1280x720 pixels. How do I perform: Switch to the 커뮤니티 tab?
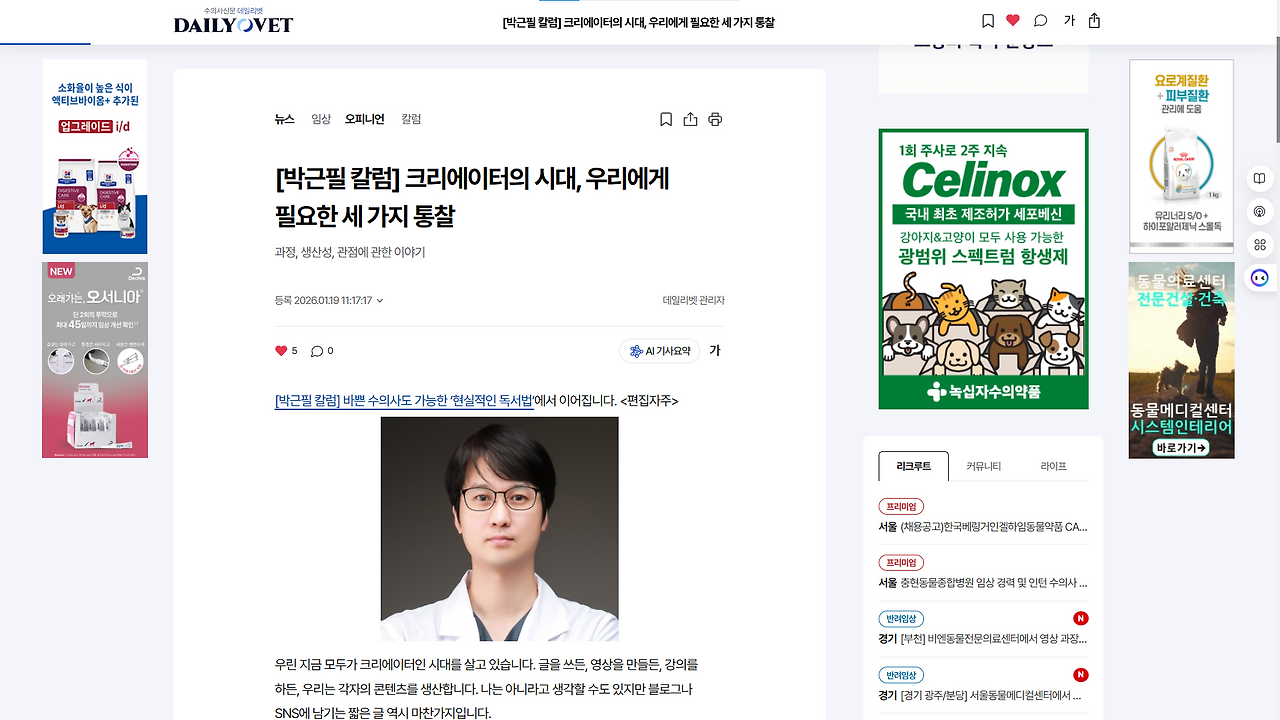[x=983, y=466]
